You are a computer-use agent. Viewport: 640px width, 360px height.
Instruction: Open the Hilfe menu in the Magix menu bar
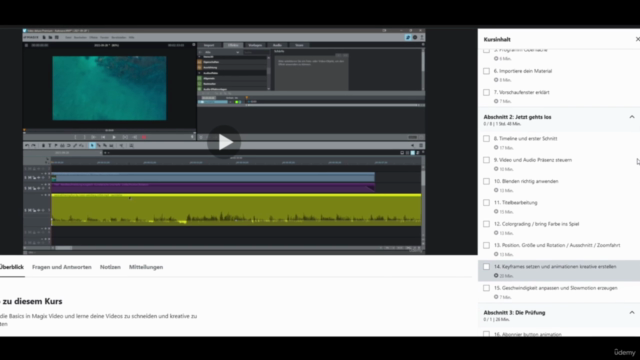click(x=131, y=37)
